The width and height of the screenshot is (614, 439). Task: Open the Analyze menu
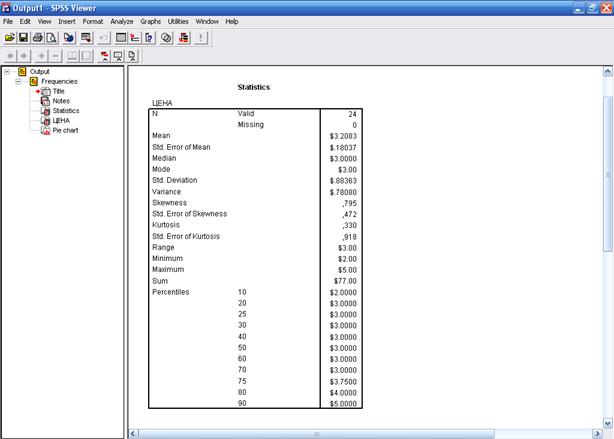click(x=121, y=21)
